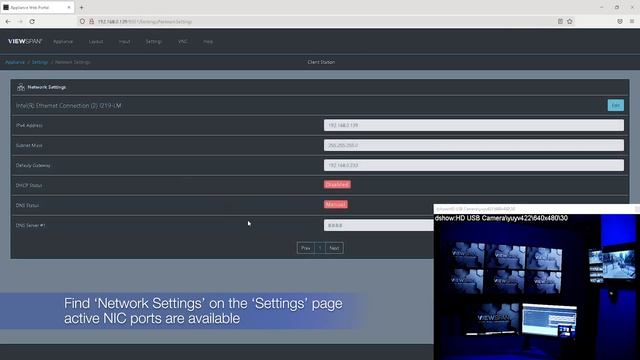The image size is (640, 360).
Task: Select the Appliance Web Portal browser tab
Action: [37, 7]
